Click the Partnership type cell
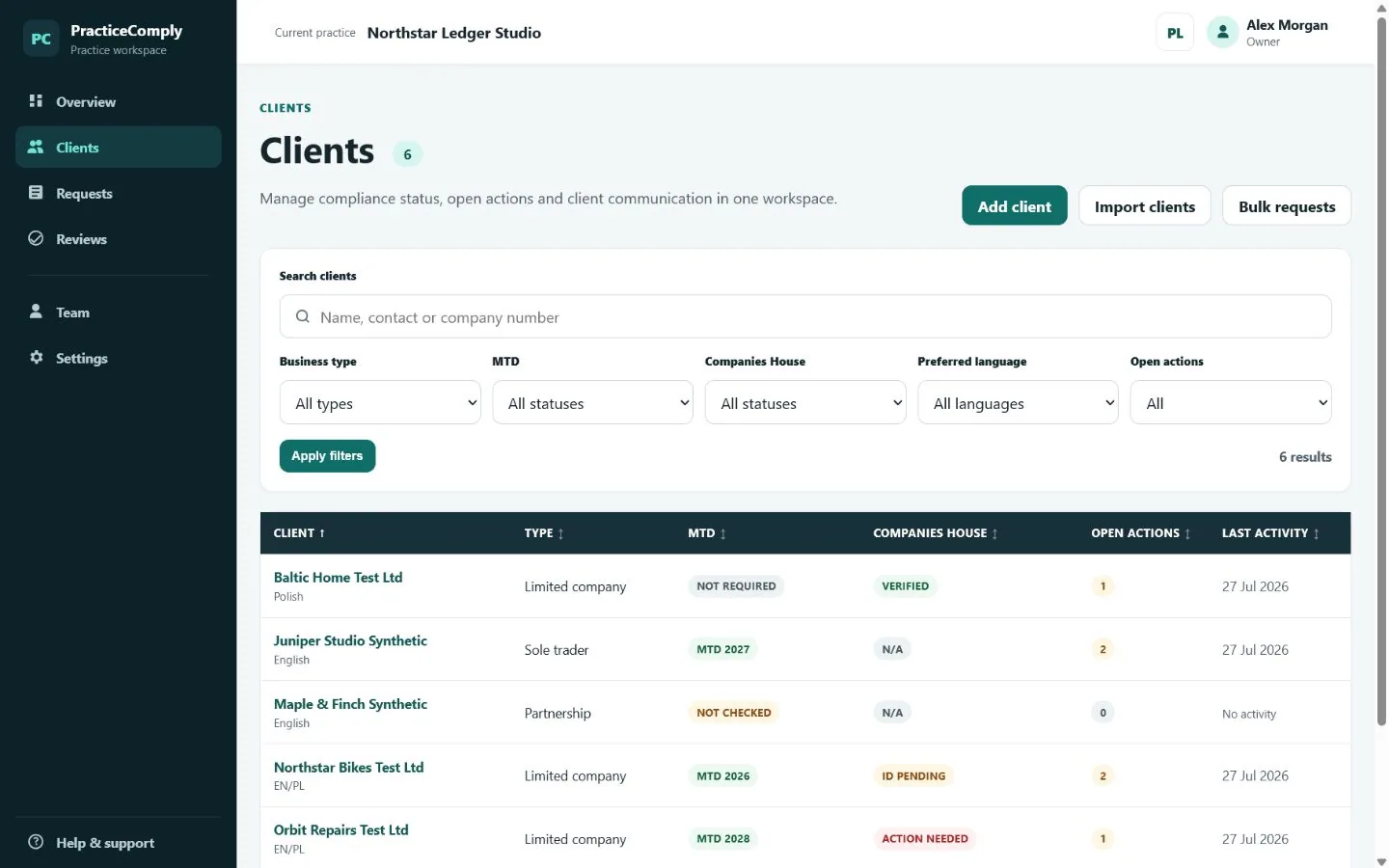Screen dimensions: 1389x868 pyautogui.click(x=558, y=713)
